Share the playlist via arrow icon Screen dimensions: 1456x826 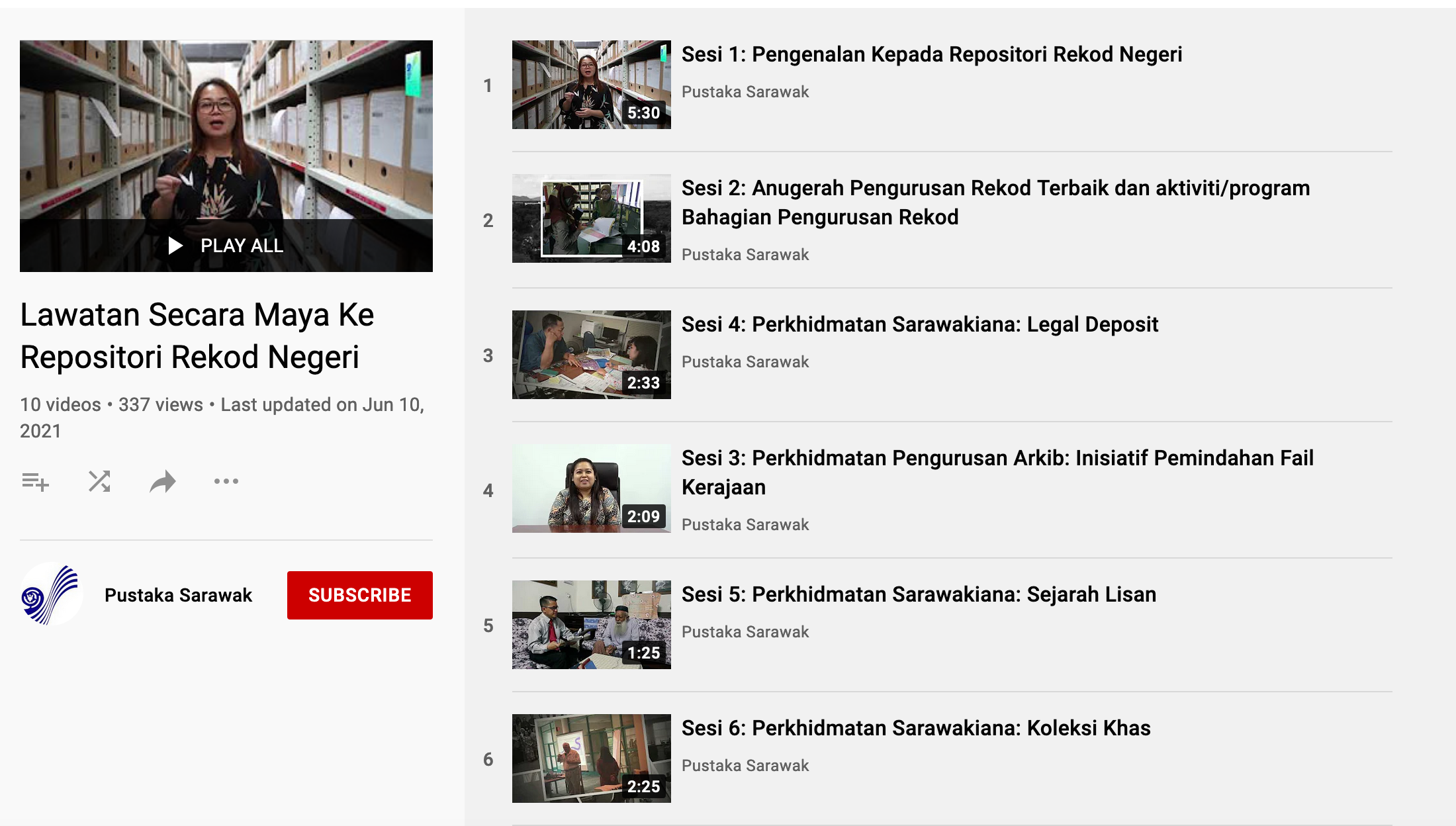point(163,482)
